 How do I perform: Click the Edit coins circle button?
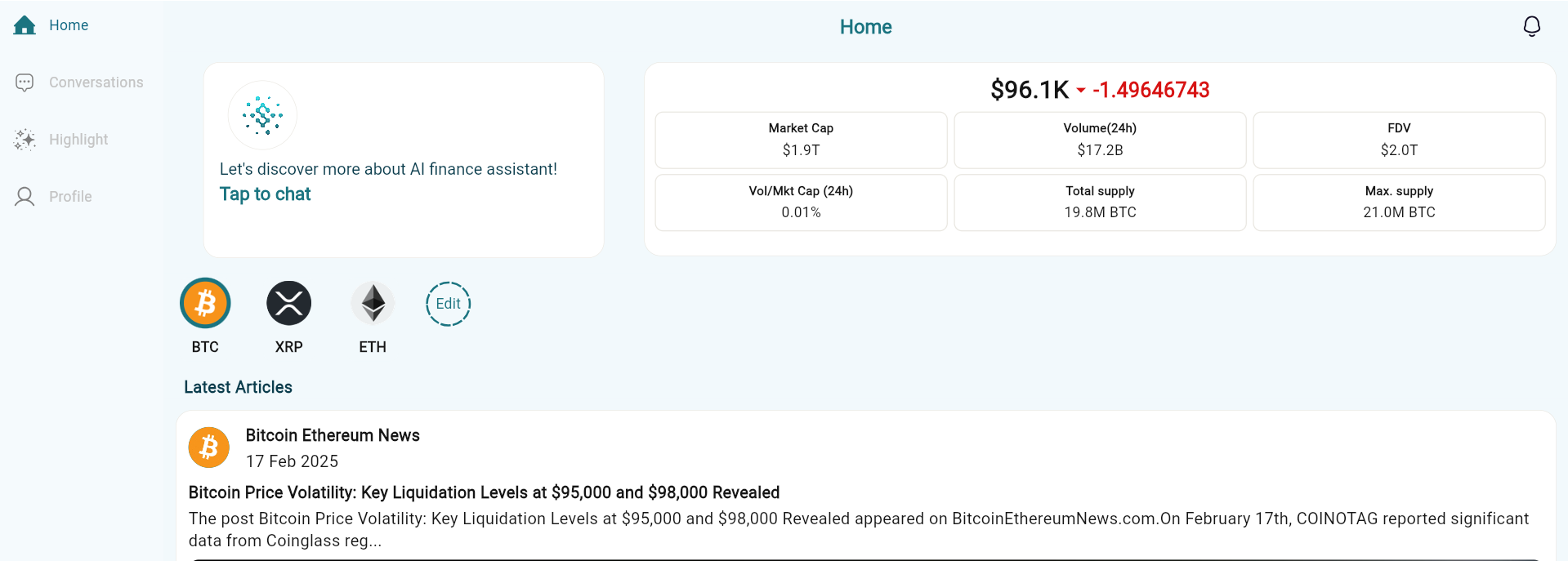pyautogui.click(x=448, y=304)
